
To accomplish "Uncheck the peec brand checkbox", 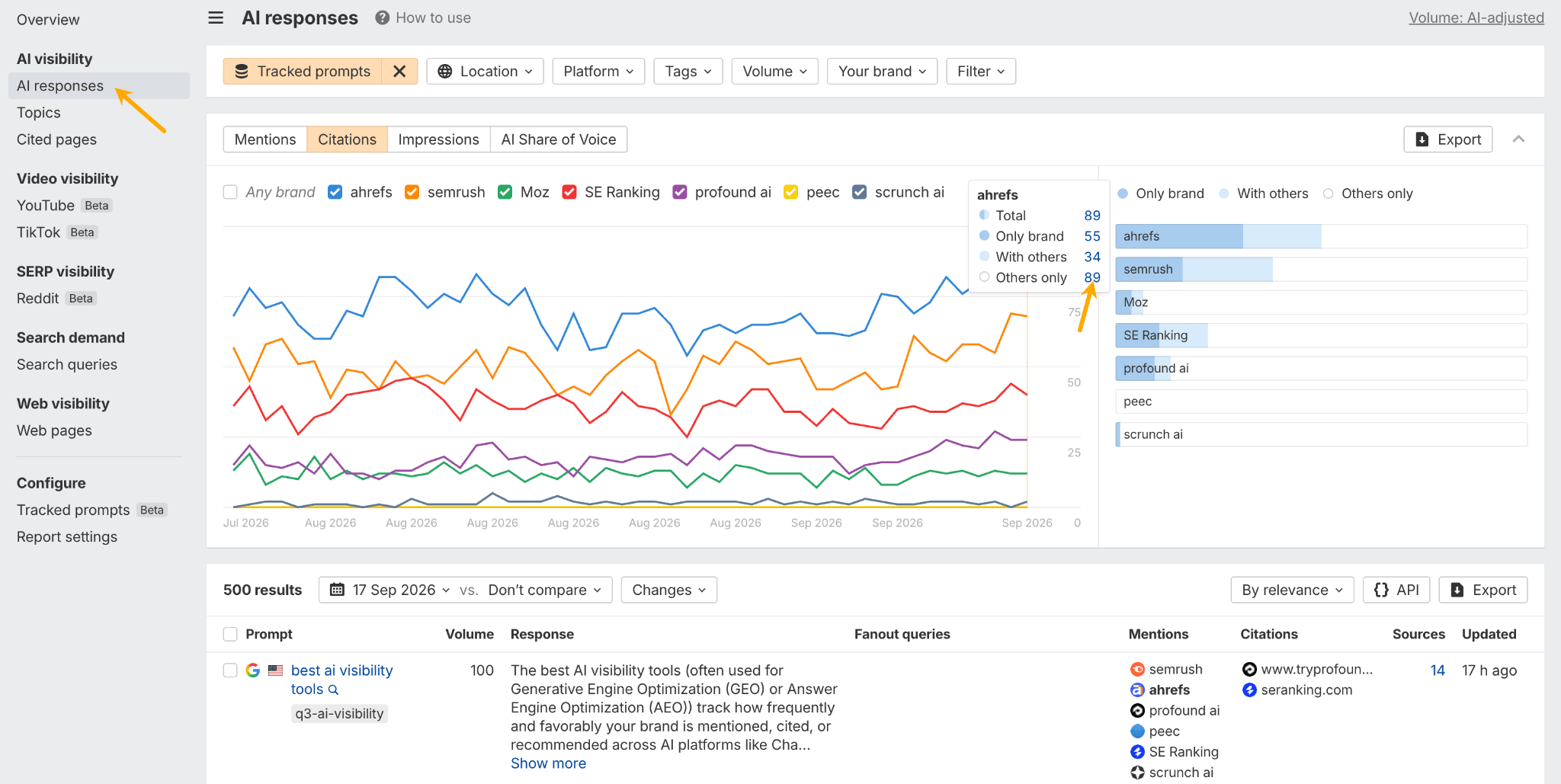I will point(791,192).
